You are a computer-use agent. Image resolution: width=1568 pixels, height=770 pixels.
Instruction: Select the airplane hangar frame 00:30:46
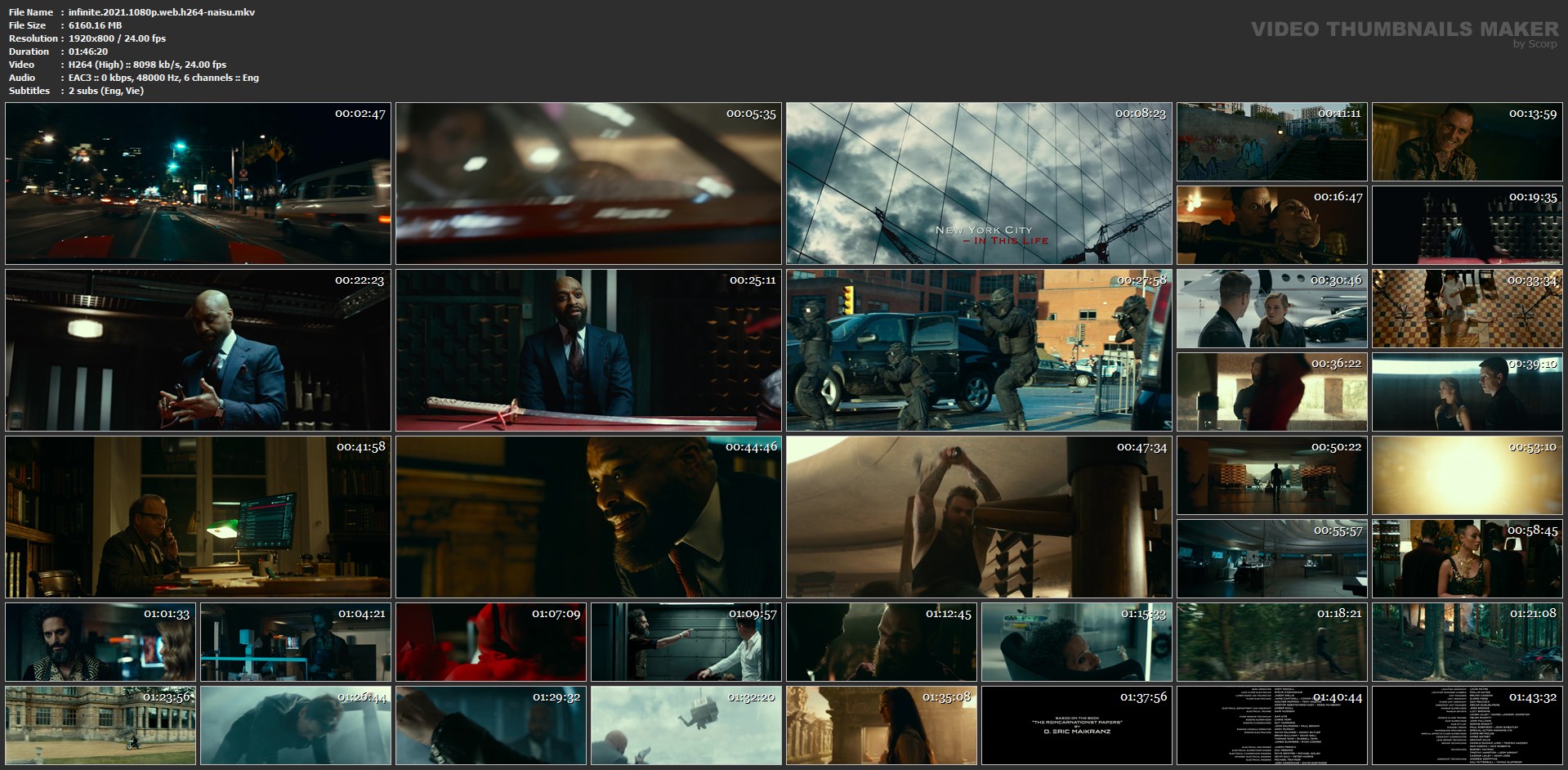pos(1272,309)
